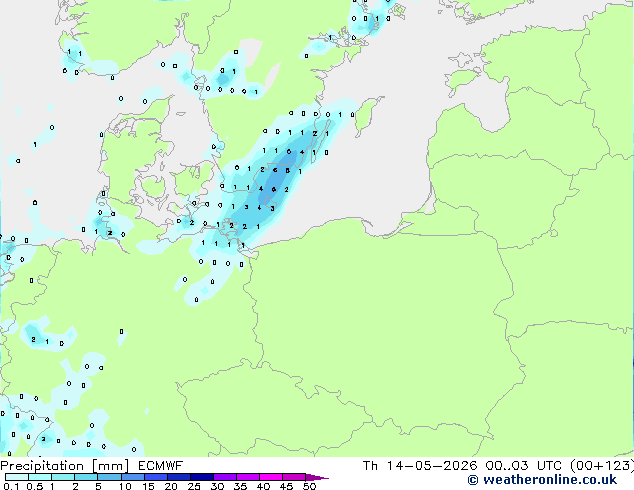Screen dimensions: 634x490
Task: Click the 0.1–0.5 mm legend color swatch
Action: pos(17,477)
